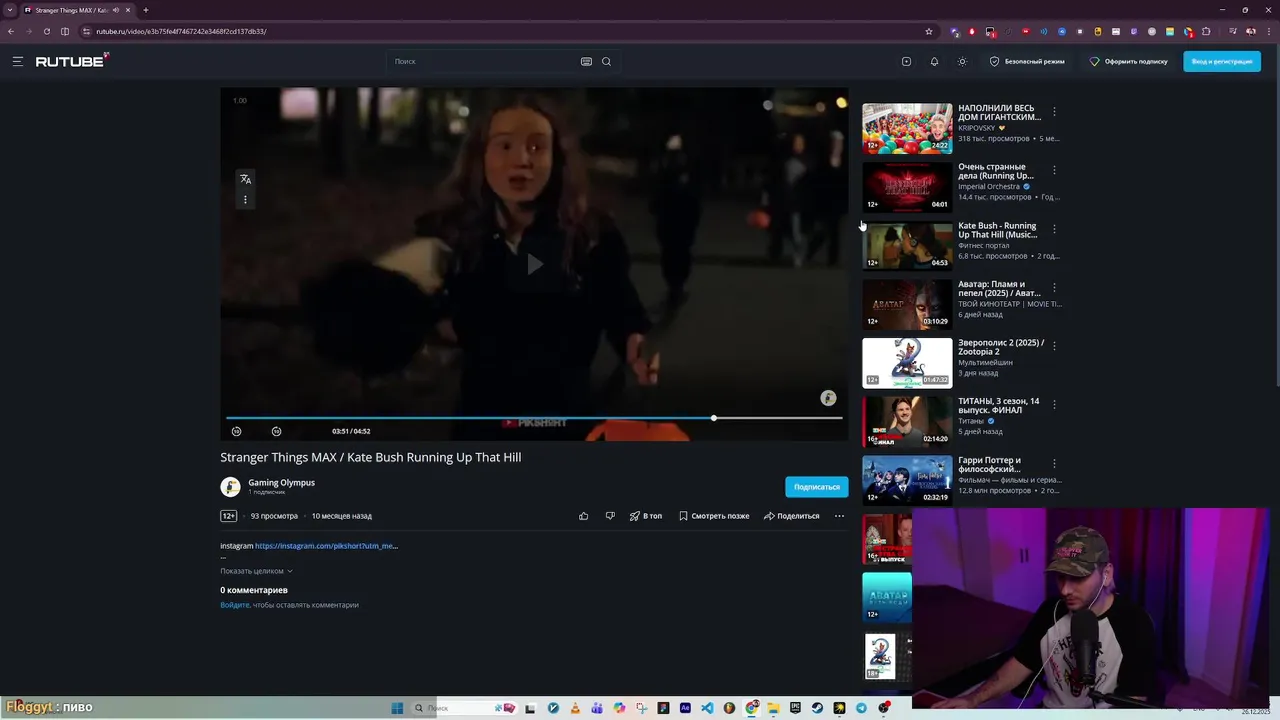Dislike the video with thumbs down
Screen dimensions: 1280x720
[x=610, y=516]
